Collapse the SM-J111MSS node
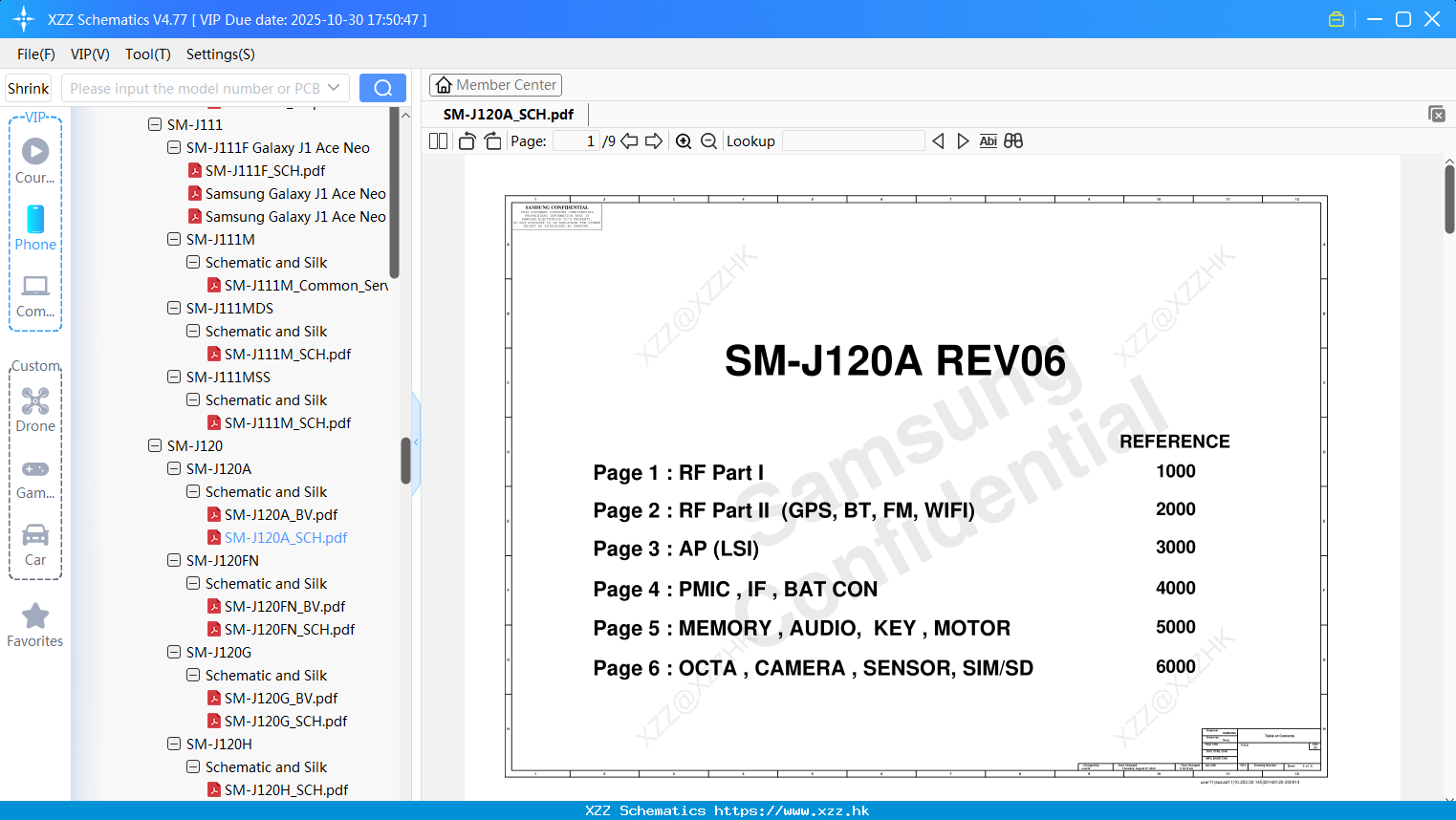This screenshot has height=820, width=1456. 174,377
